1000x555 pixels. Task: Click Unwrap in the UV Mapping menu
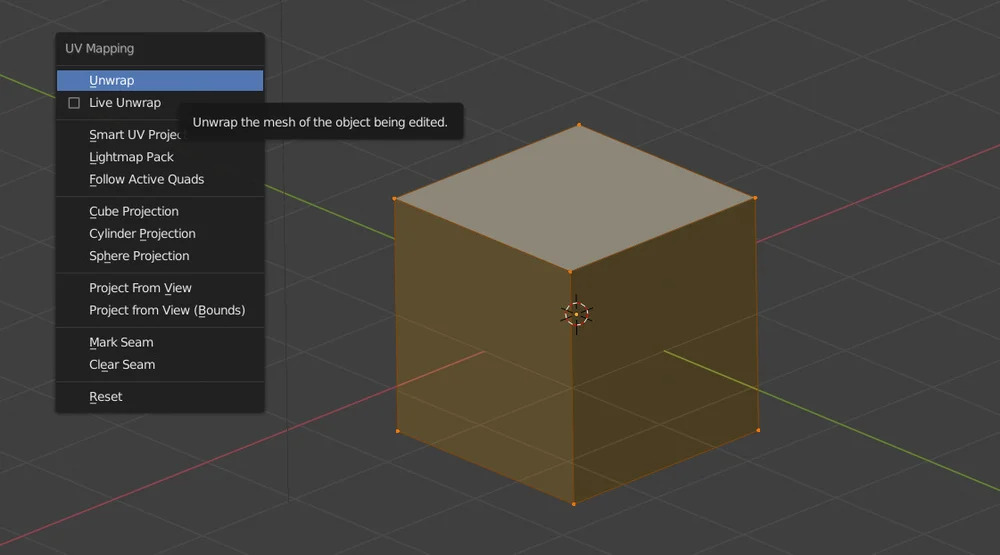click(x=111, y=81)
